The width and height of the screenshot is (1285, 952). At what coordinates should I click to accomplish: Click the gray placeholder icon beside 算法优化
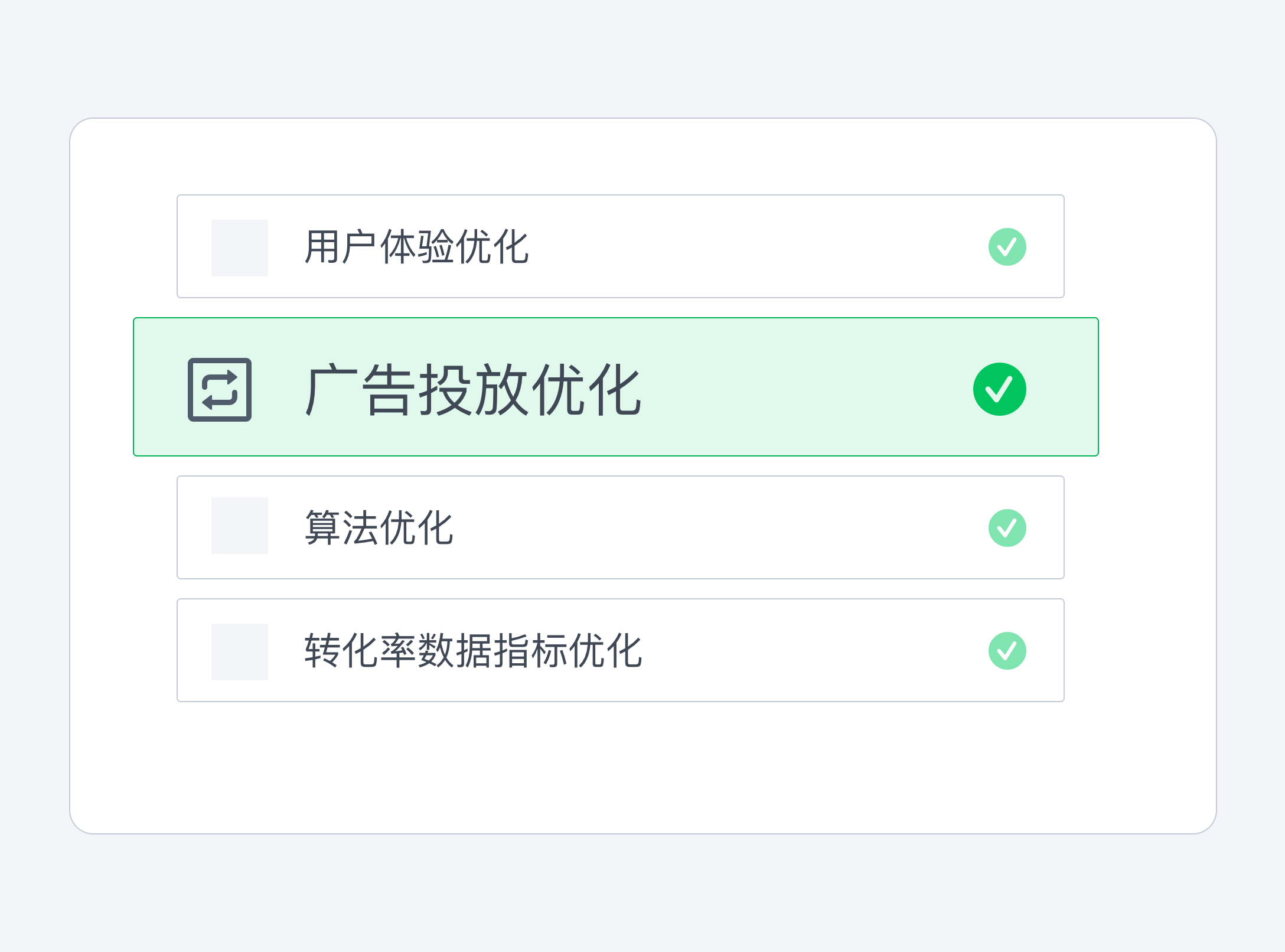[x=240, y=526]
